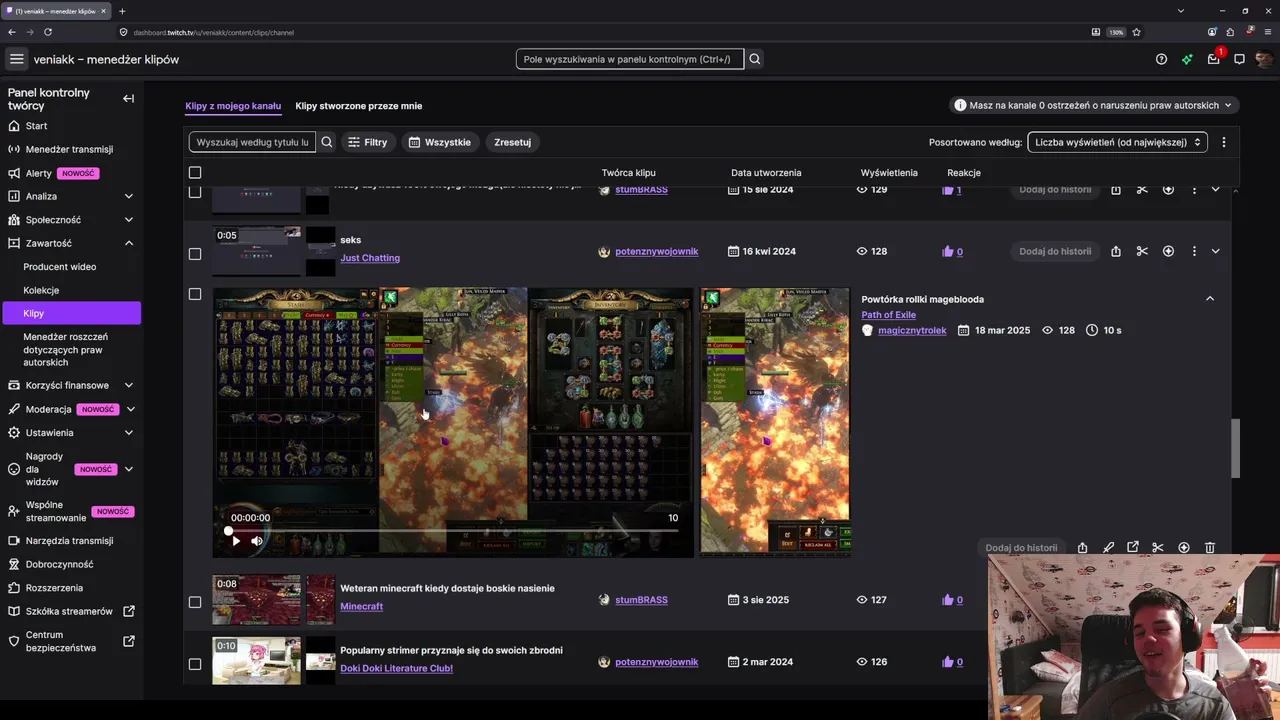The image size is (1280, 720).
Task: Collapse the Zawartość sidebar section
Action: (129, 243)
